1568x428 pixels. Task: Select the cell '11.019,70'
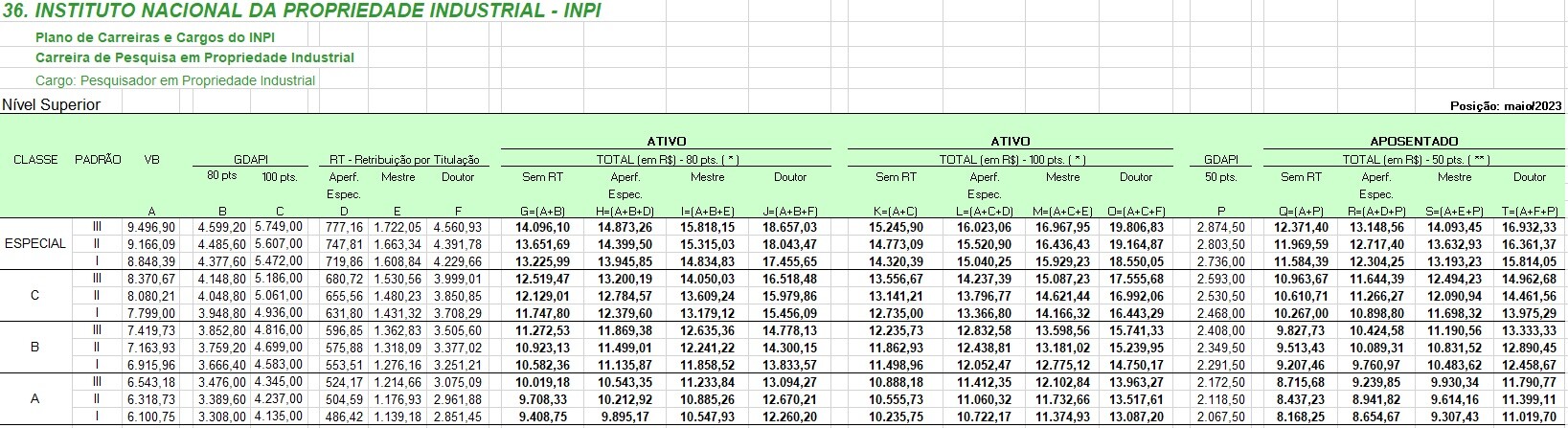tap(1530, 417)
